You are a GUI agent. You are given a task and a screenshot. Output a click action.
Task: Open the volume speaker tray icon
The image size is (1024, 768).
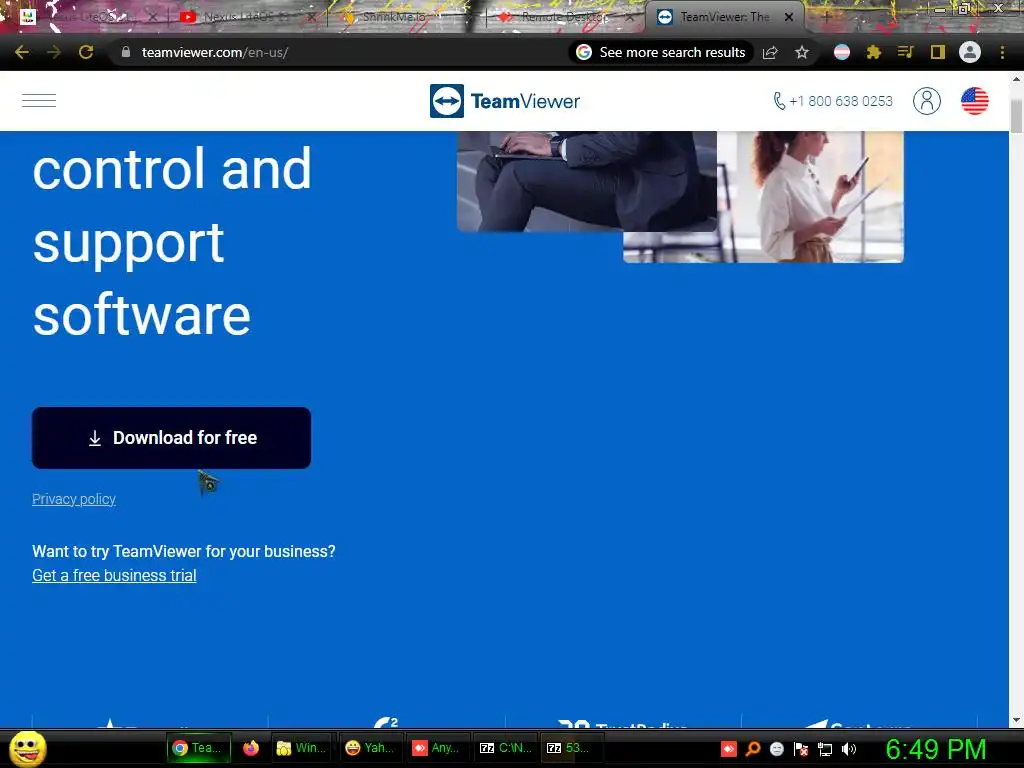[848, 749]
